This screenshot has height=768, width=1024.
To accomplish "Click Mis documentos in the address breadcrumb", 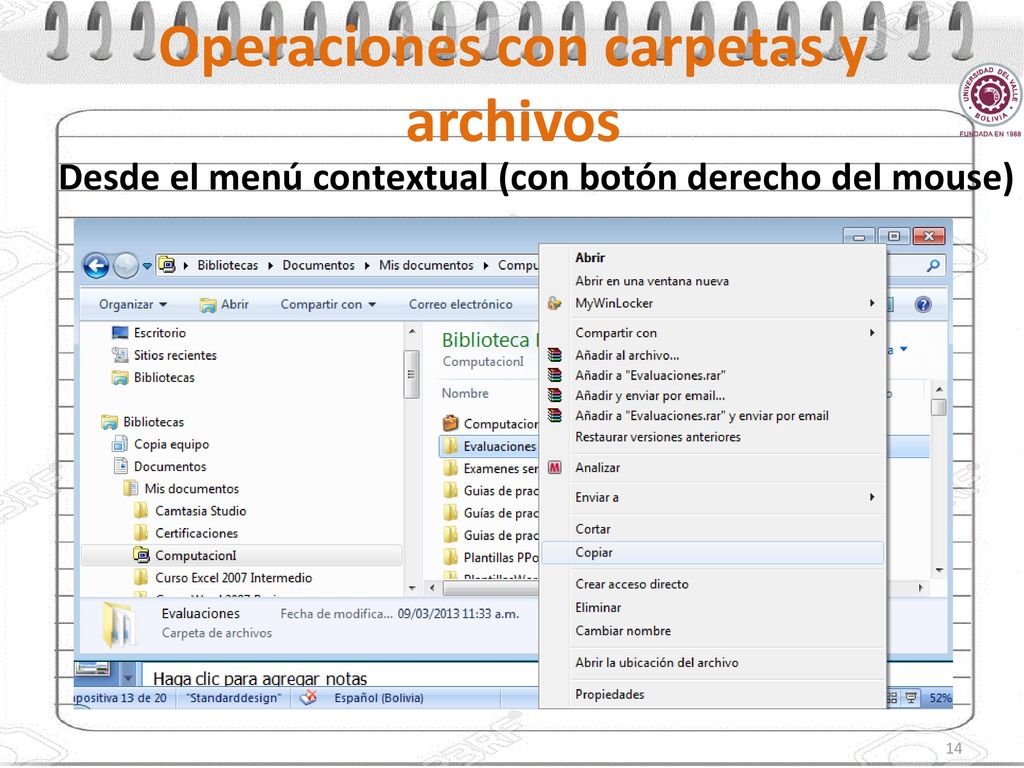I will (x=426, y=265).
